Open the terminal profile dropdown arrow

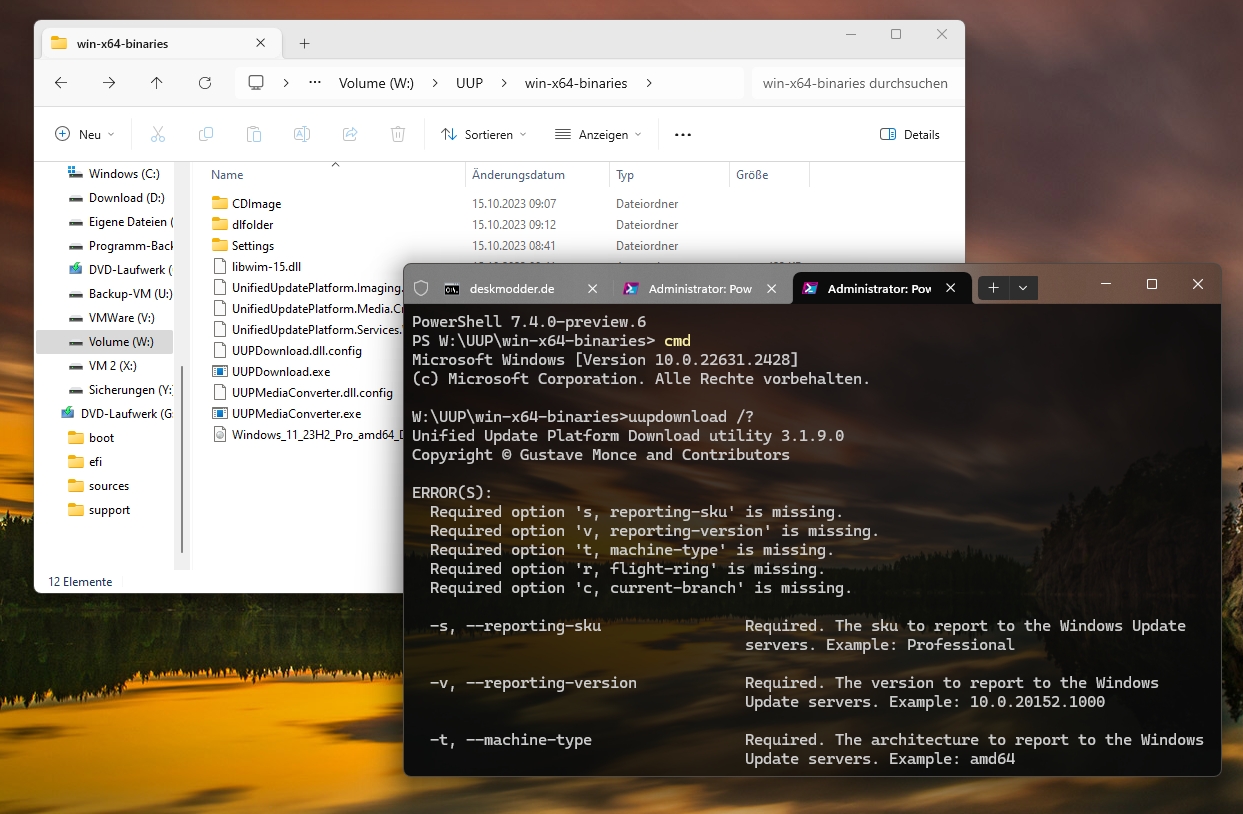point(1022,288)
